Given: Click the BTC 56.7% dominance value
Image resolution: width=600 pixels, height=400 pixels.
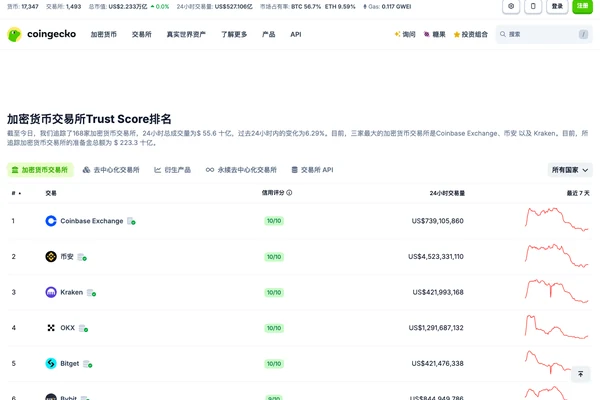Looking at the screenshot, I should (306, 7).
